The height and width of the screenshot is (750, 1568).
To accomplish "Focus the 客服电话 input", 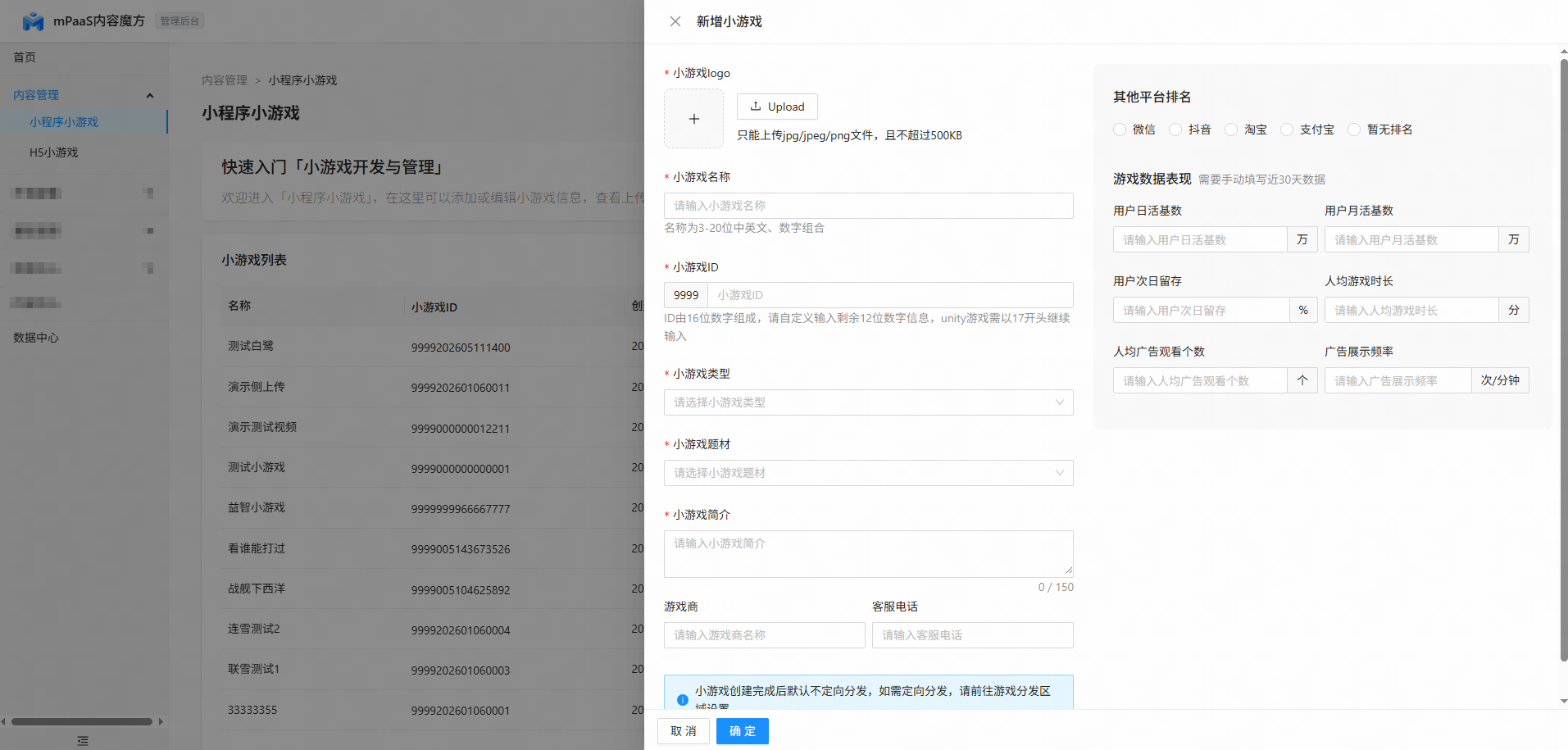I will coord(972,635).
